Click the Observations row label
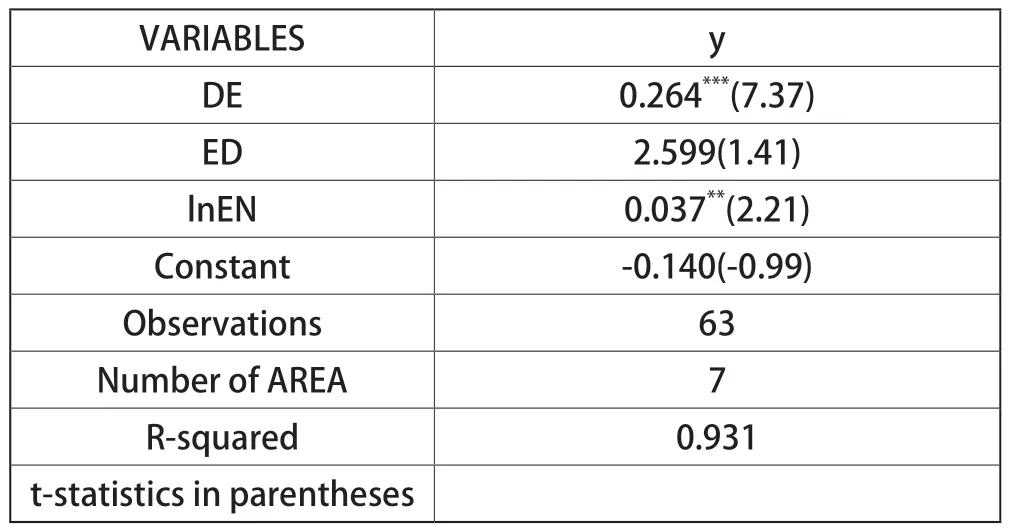Viewport: 1010px width, 532px height. (x=222, y=323)
